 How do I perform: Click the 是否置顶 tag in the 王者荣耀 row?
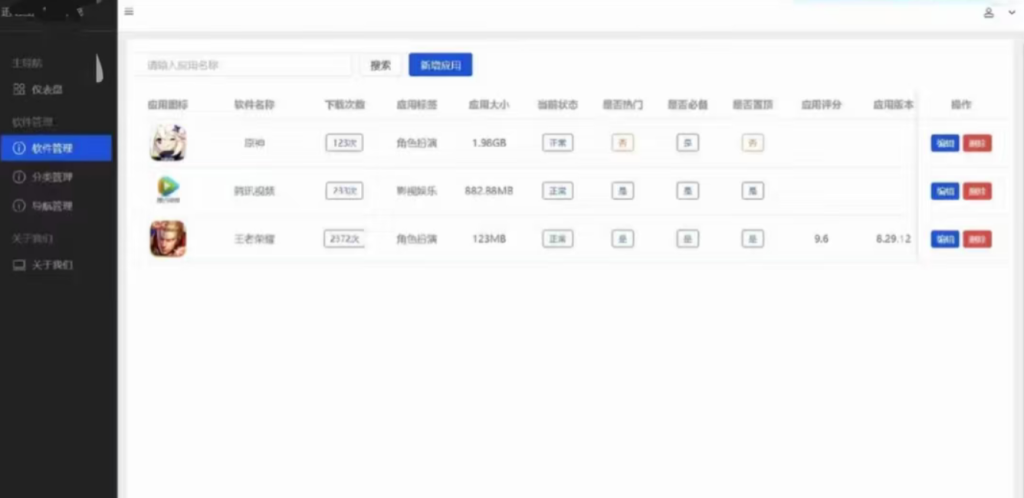coord(753,239)
